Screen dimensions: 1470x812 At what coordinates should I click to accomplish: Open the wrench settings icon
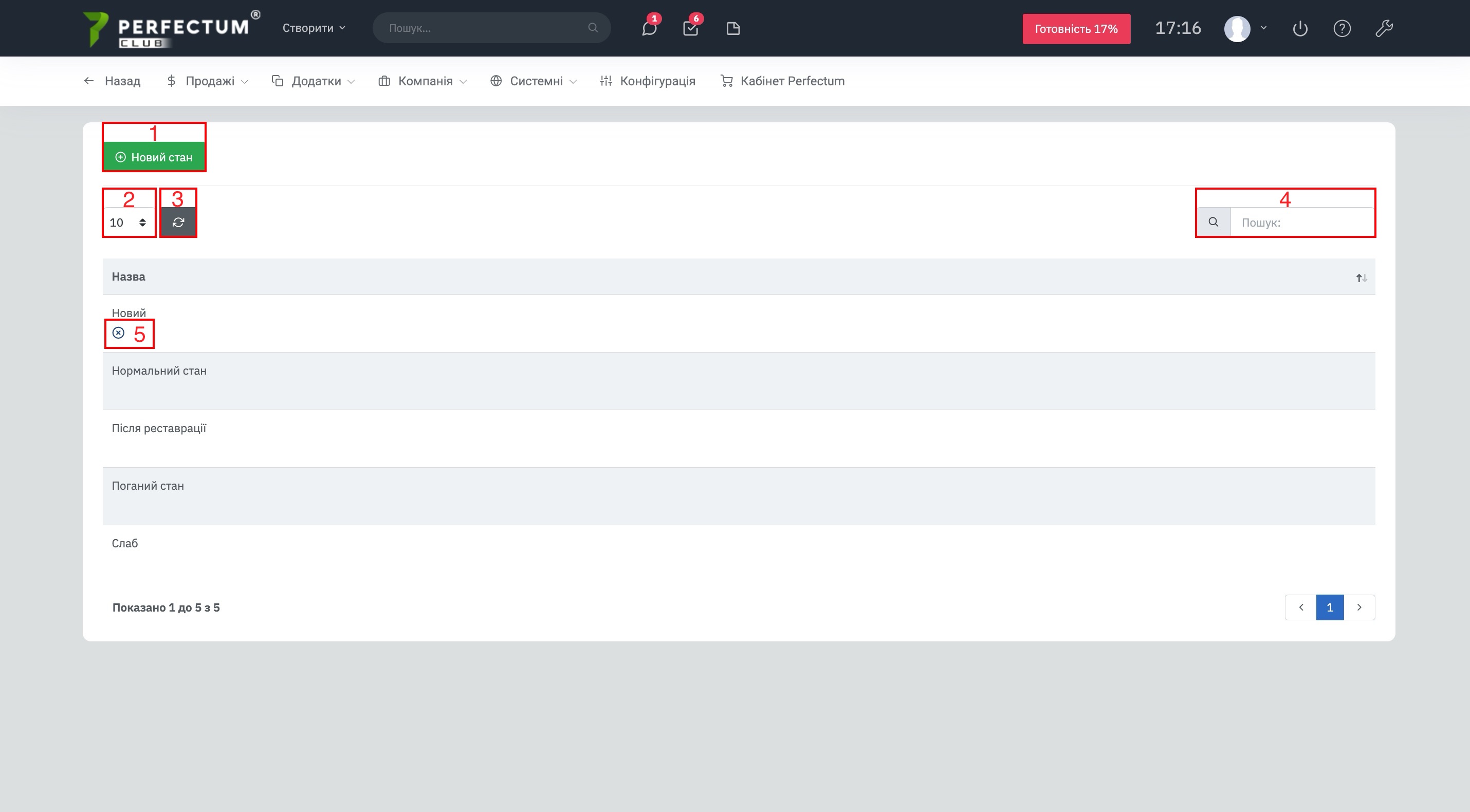click(1384, 29)
